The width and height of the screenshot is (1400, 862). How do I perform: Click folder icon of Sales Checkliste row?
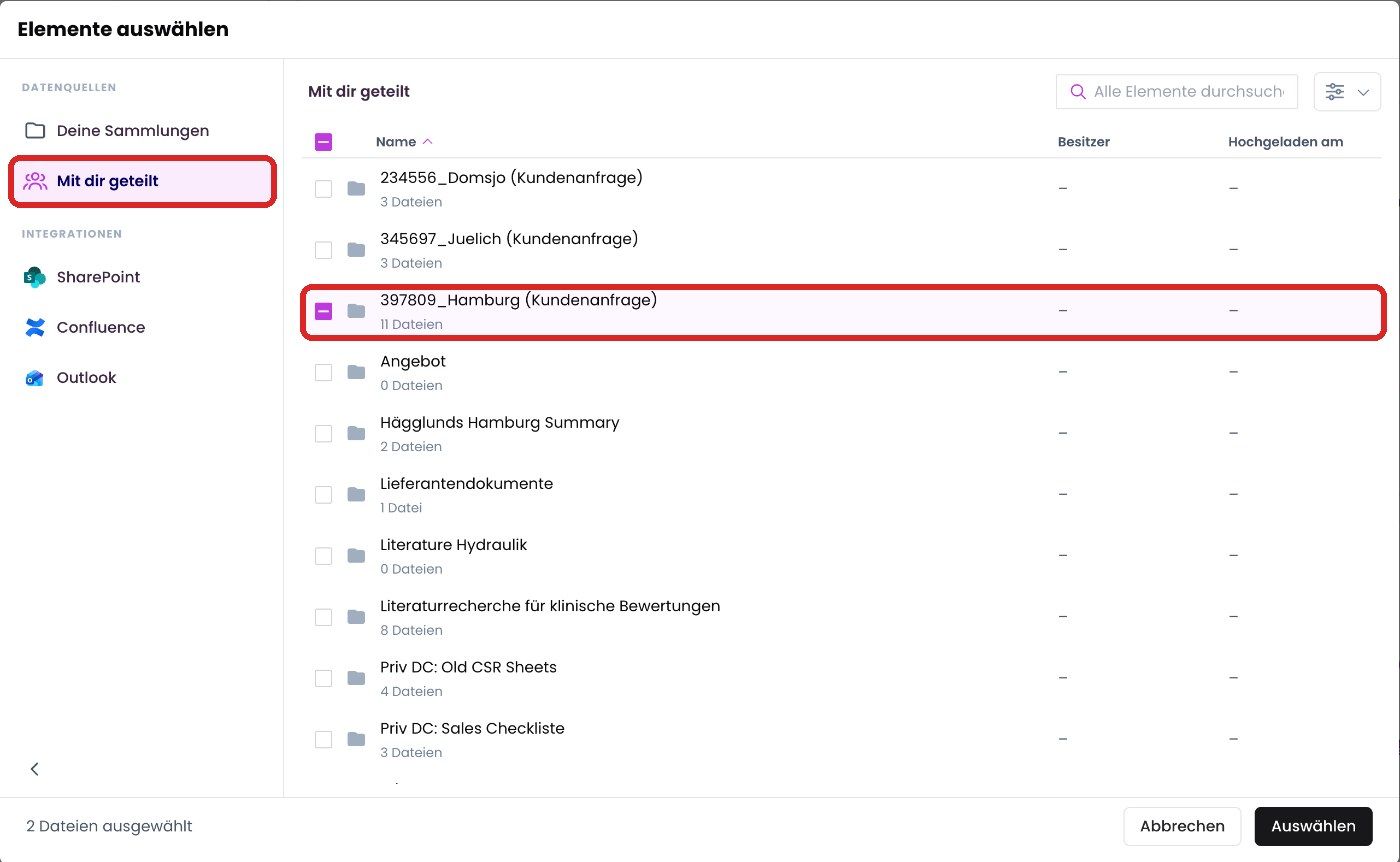pos(356,739)
